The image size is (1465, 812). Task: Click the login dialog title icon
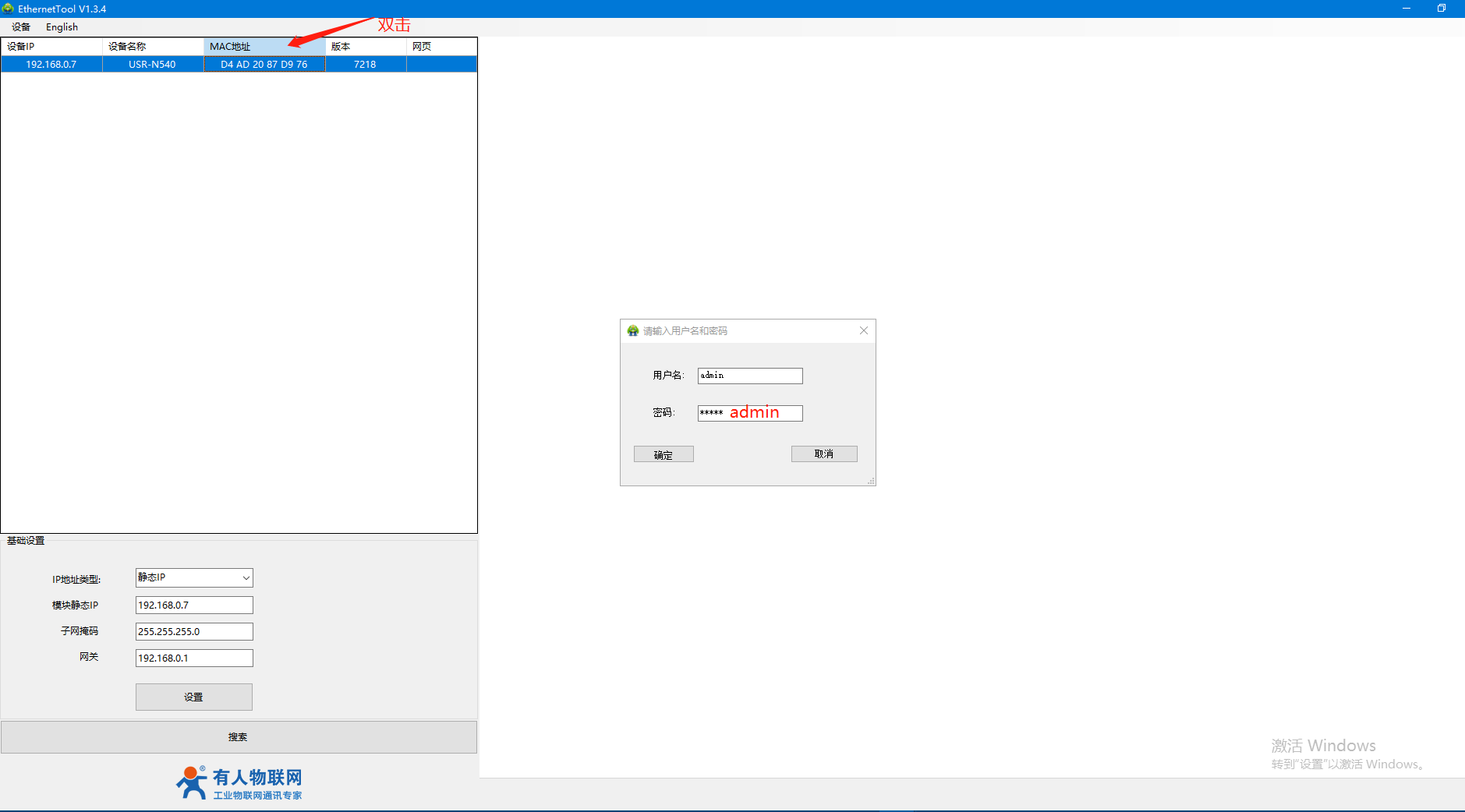pos(633,331)
